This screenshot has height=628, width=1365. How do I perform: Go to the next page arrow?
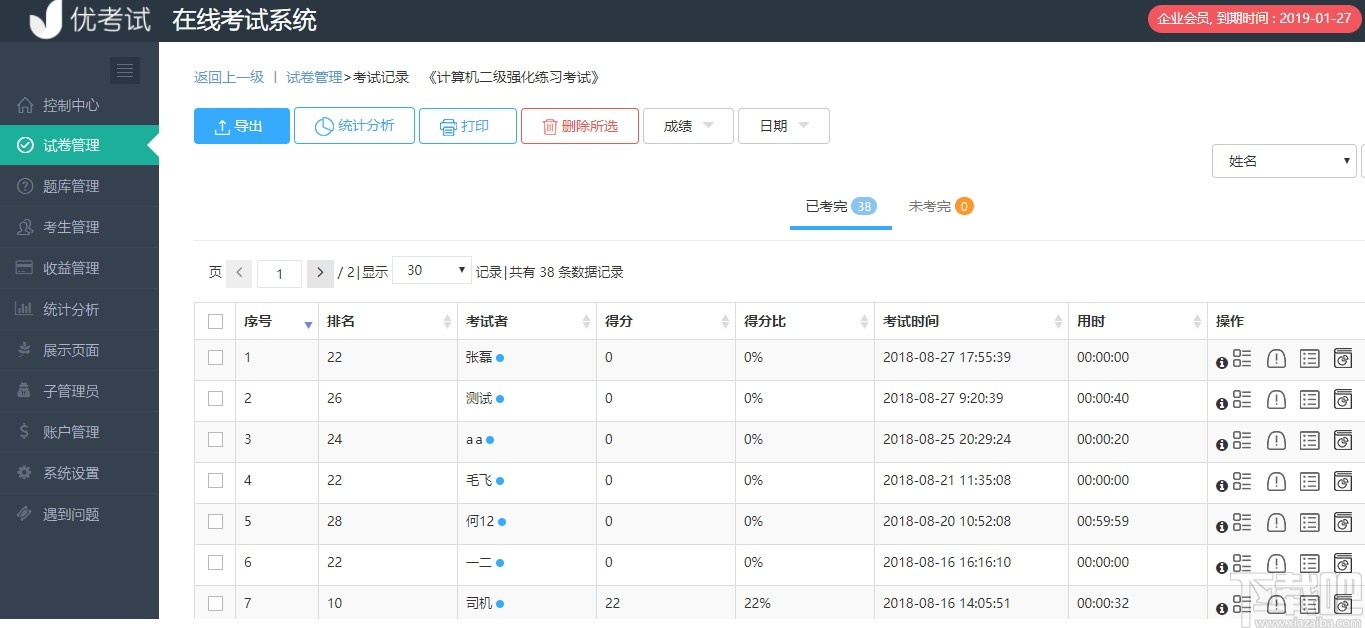pos(320,272)
